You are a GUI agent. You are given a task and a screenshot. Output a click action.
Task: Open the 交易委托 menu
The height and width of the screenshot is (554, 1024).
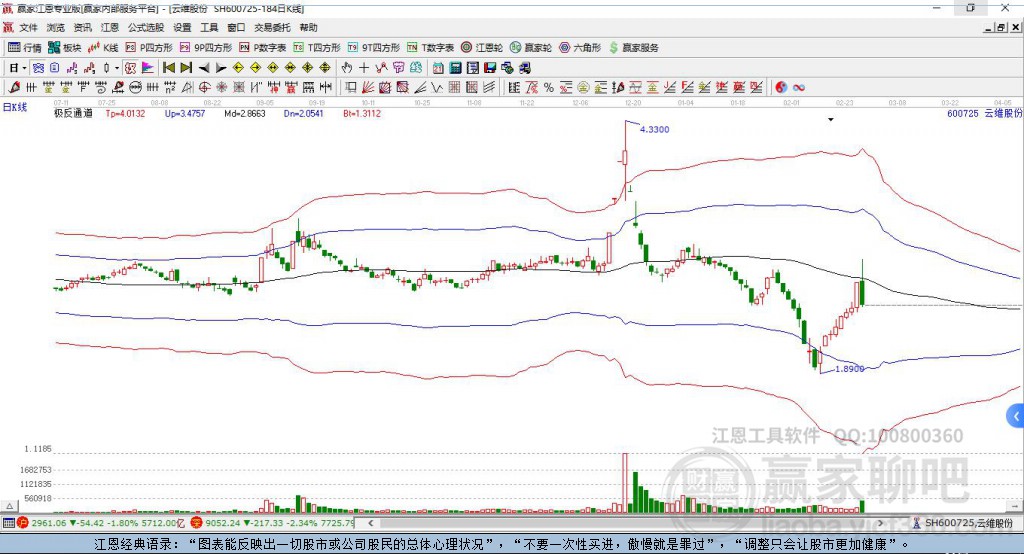(272, 27)
